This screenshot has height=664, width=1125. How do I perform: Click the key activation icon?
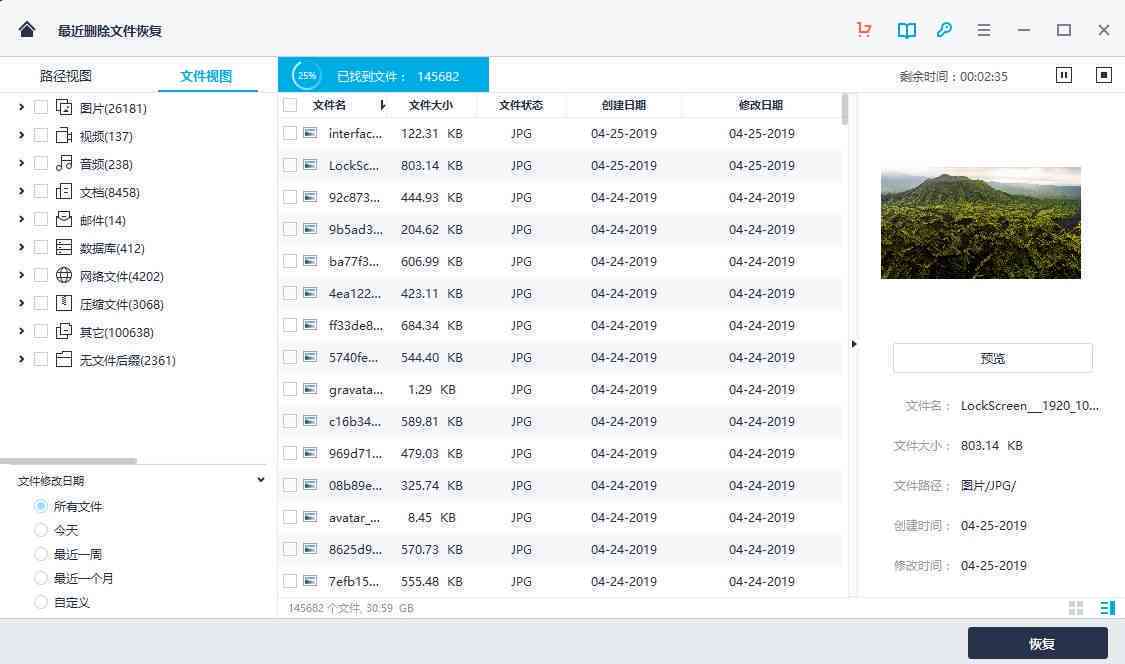(944, 29)
